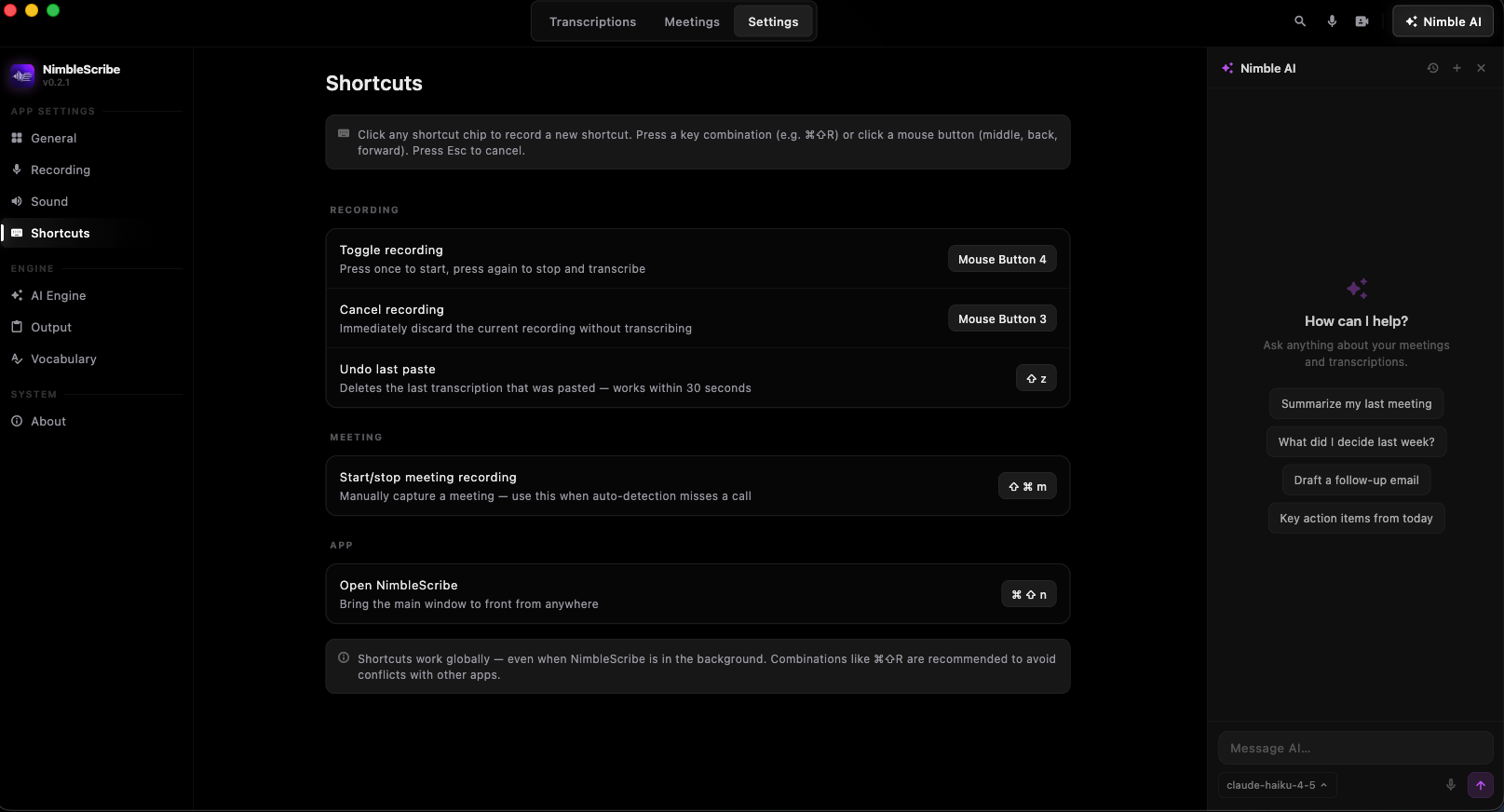
Task: Select the 'Draft a follow-up email' suggestion
Action: pyautogui.click(x=1356, y=480)
